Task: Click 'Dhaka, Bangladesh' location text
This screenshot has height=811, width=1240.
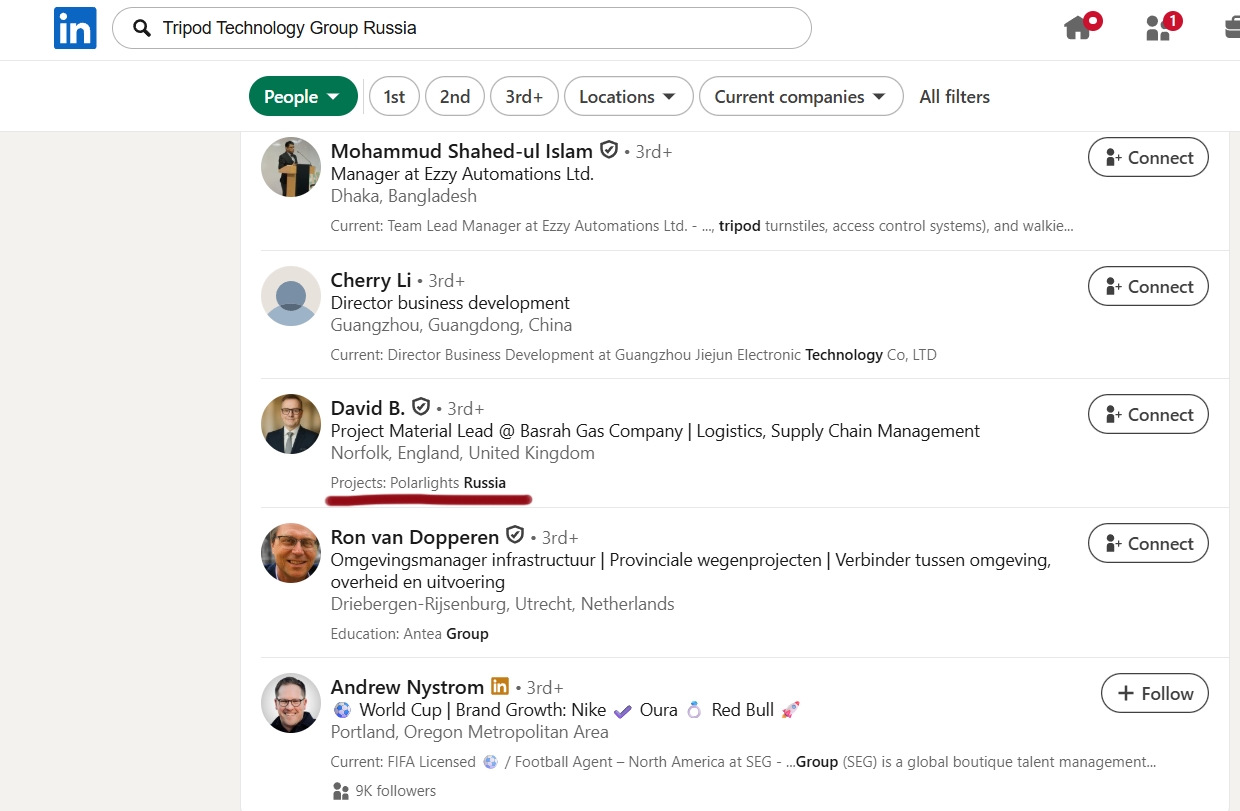Action: tap(404, 196)
